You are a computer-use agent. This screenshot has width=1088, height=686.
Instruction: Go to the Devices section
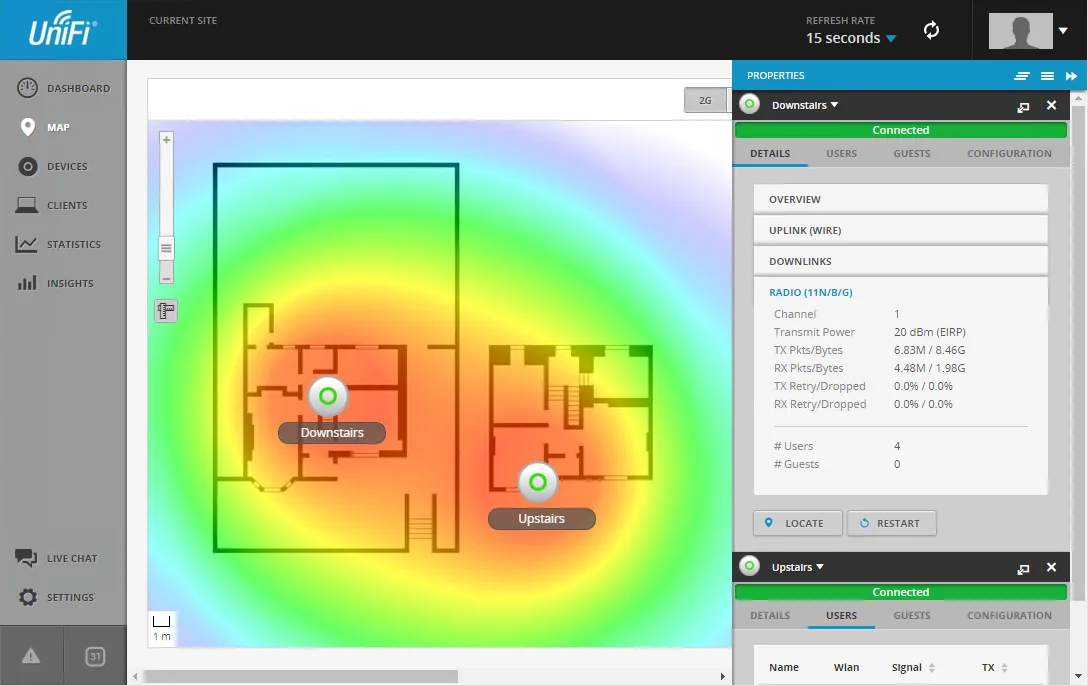[x=53, y=166]
